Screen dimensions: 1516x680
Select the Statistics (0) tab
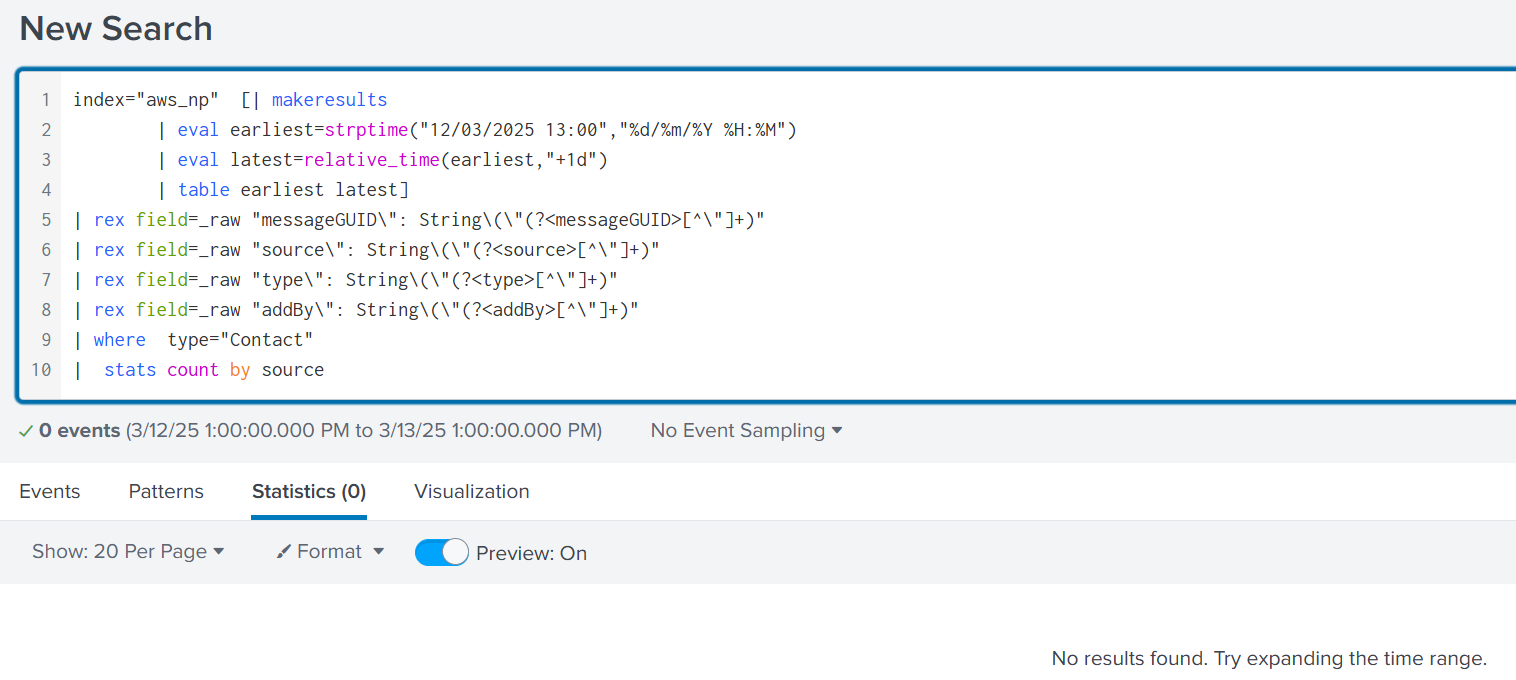(x=308, y=491)
